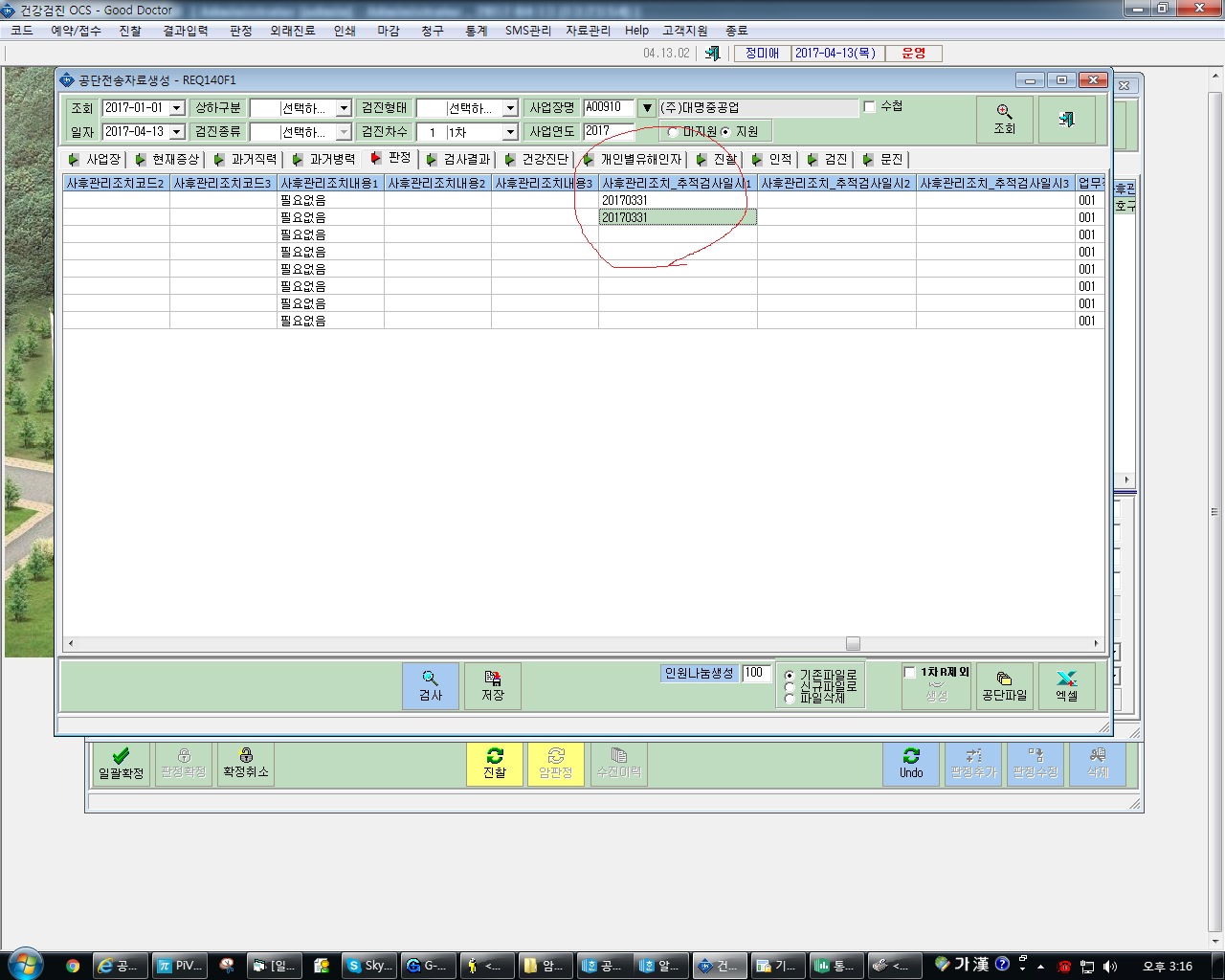
Task: Open the 통계 menu
Action: (x=476, y=31)
